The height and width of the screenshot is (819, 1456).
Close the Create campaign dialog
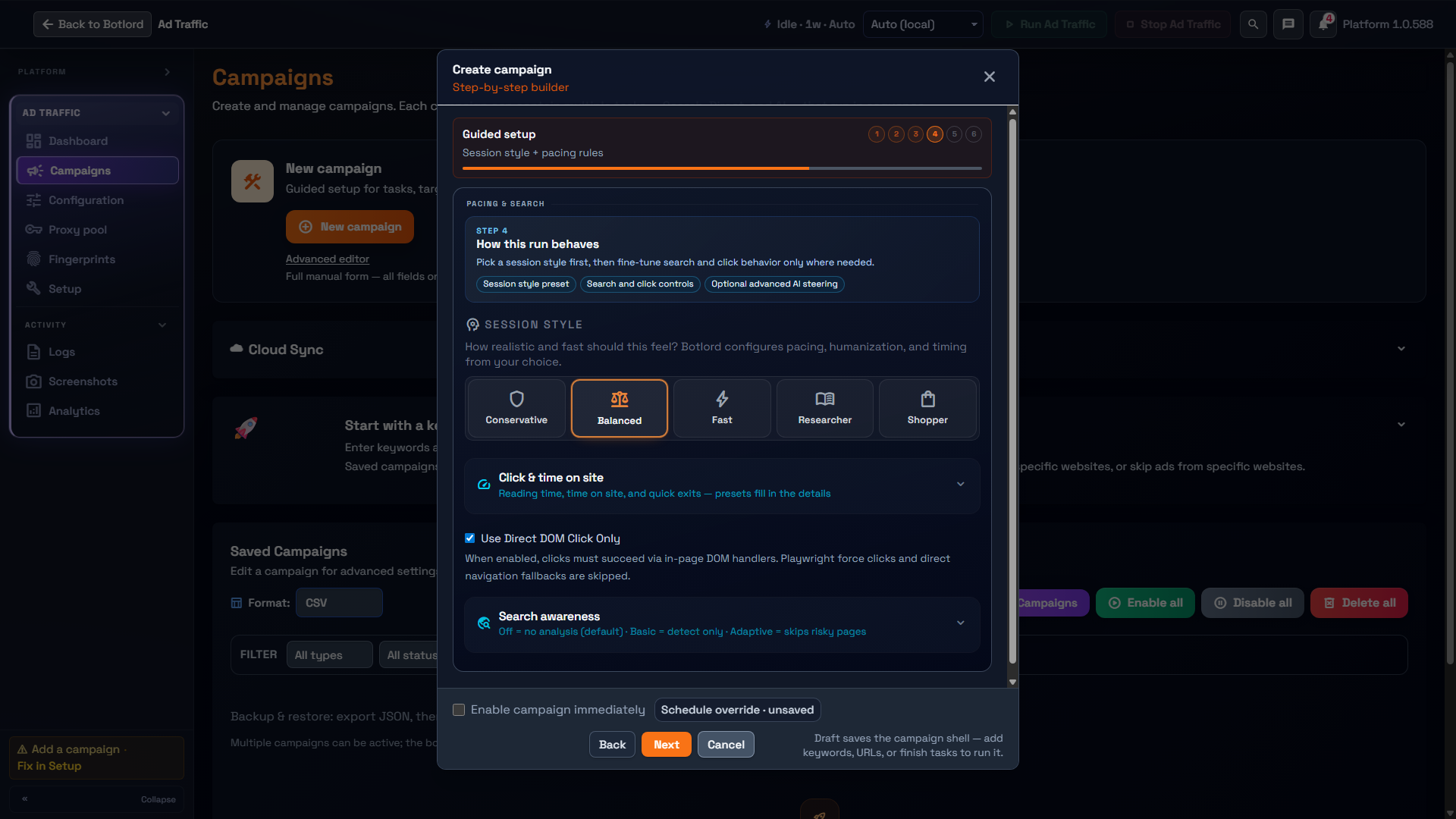click(x=990, y=77)
